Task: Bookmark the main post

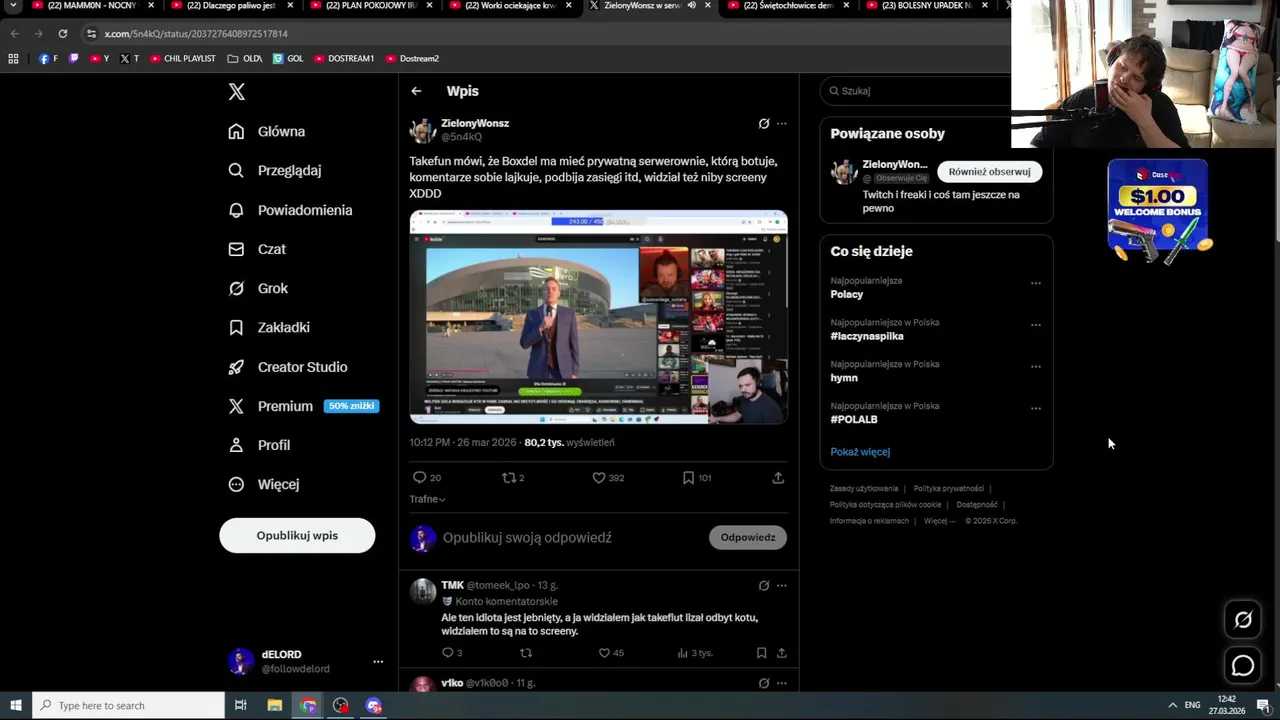Action: tap(697, 478)
